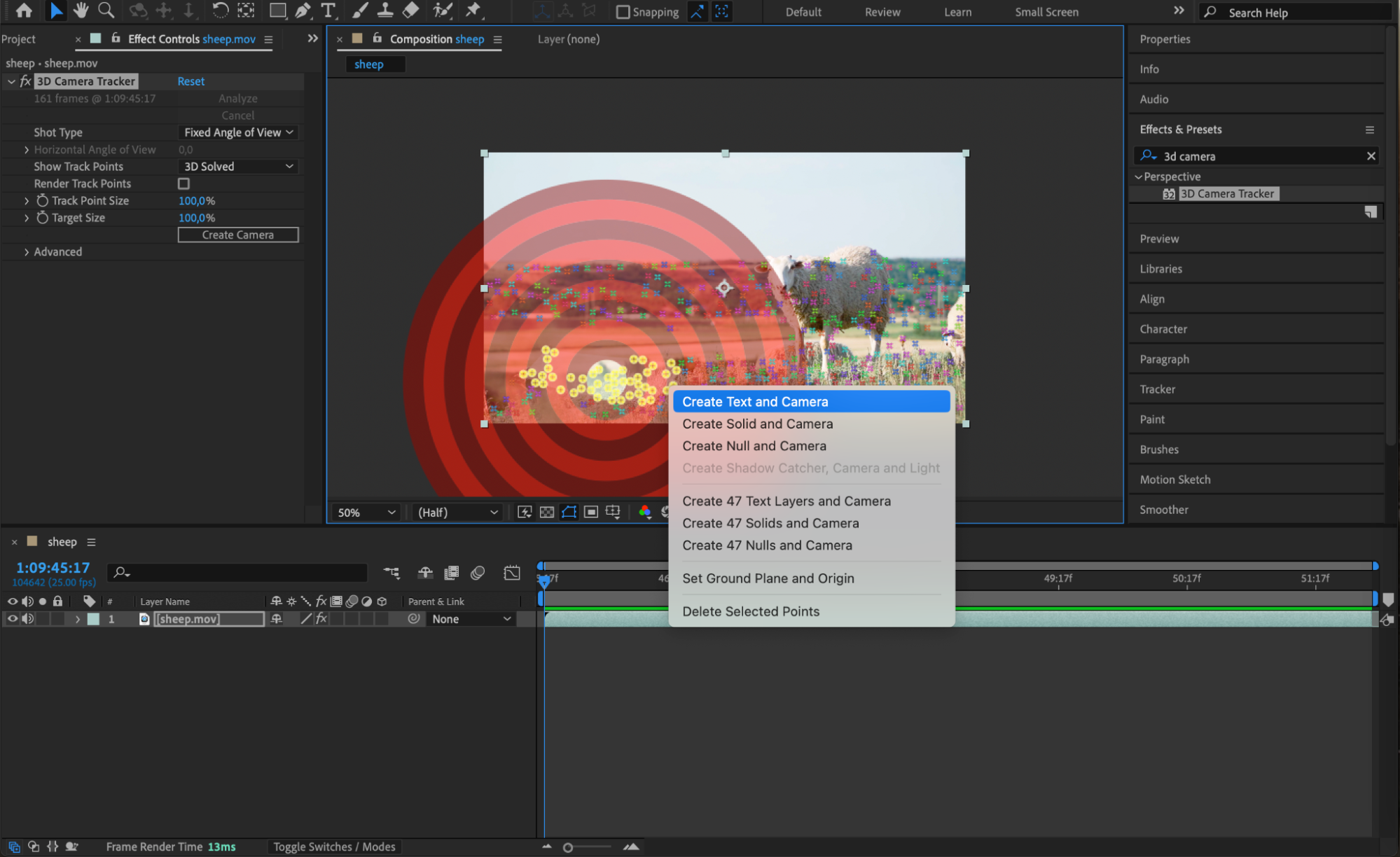Expand the Advanced section
Image resolution: width=1400 pixels, height=857 pixels.
[27, 252]
